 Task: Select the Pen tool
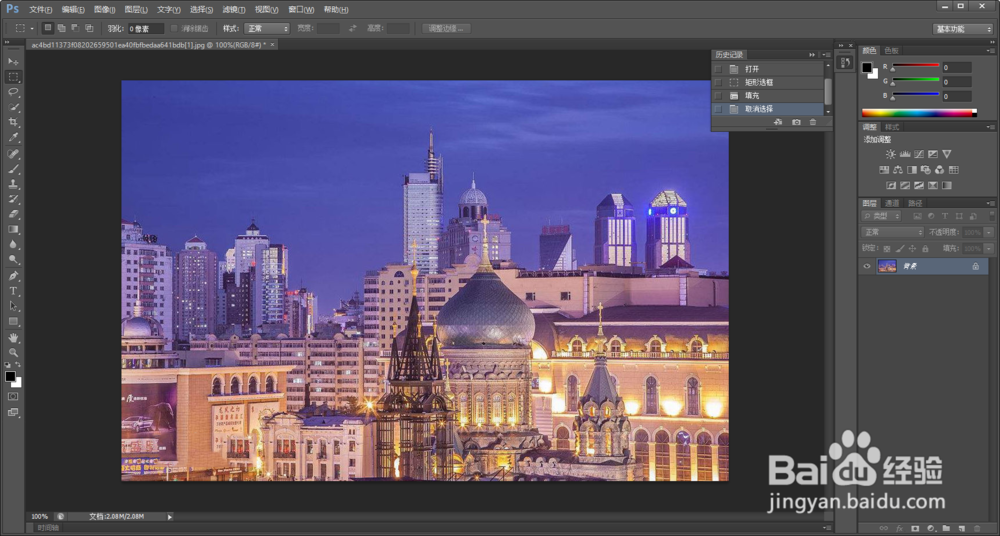(13, 276)
